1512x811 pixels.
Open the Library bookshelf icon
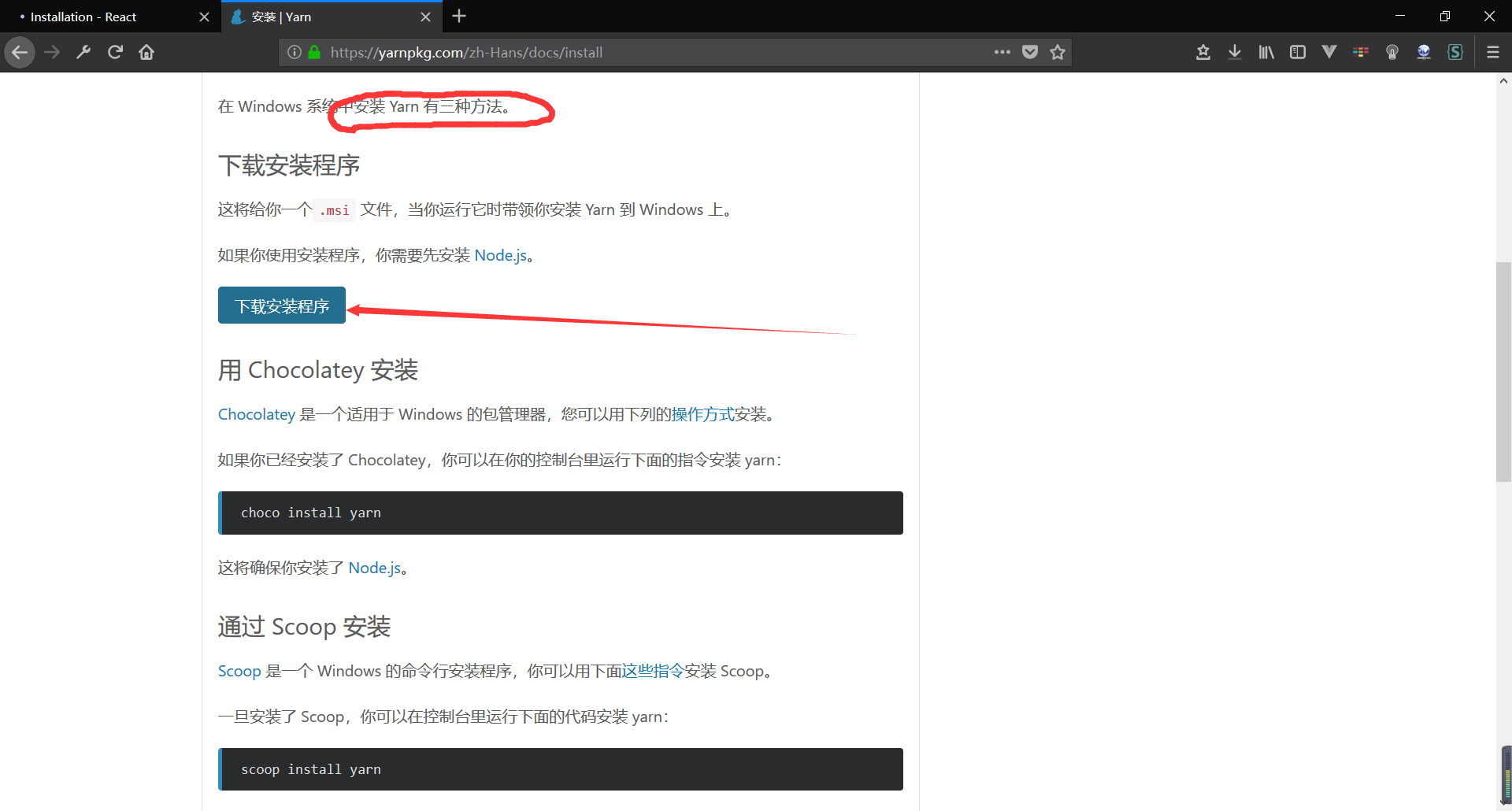click(x=1266, y=53)
